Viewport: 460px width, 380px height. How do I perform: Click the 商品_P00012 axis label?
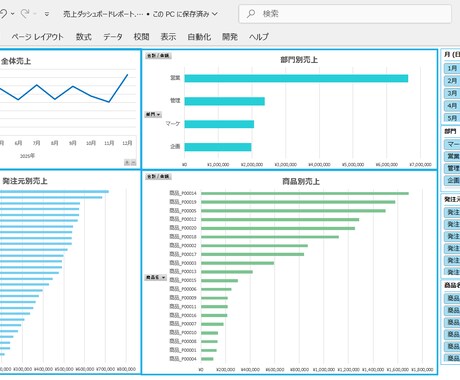pos(183,219)
